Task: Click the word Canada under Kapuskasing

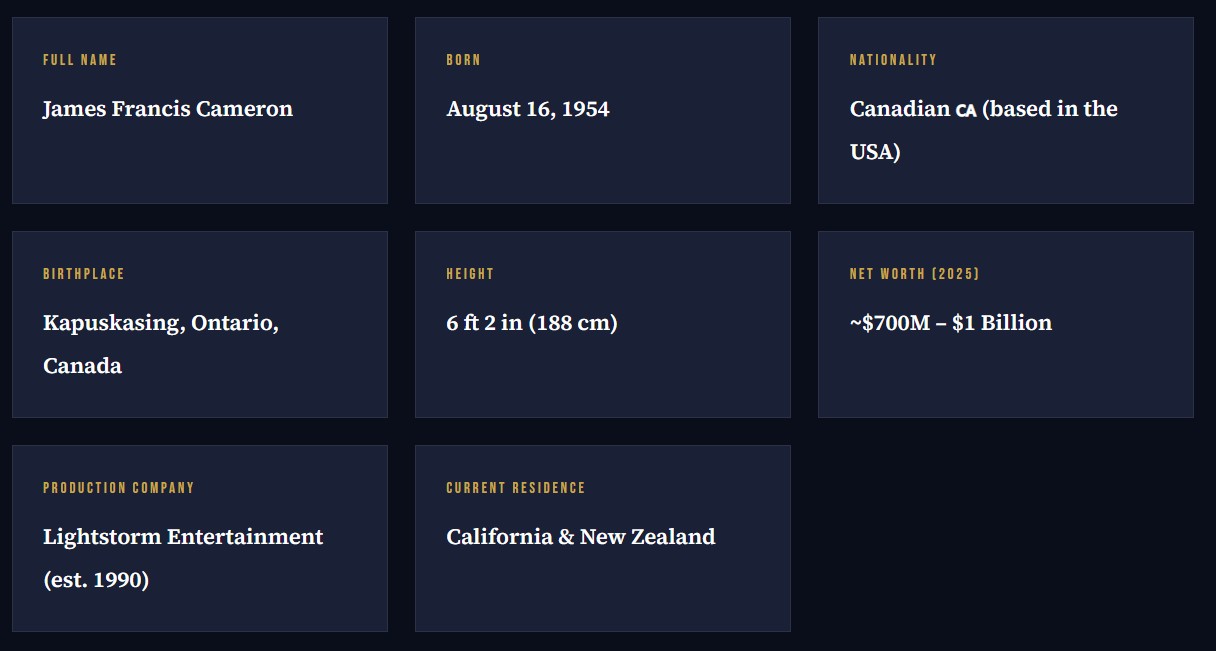Action: point(82,366)
